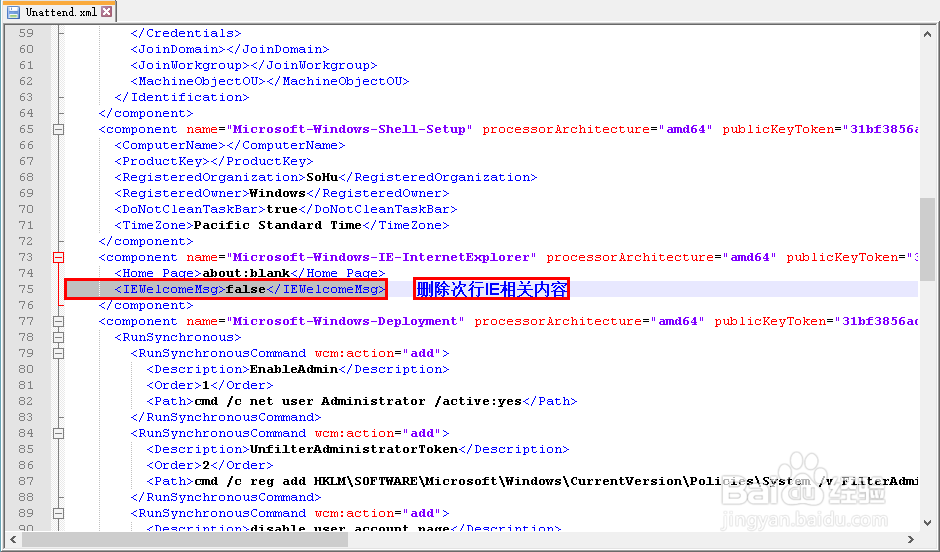This screenshot has width=940, height=552.
Task: Click the JoinDomain element line
Action: click(230, 49)
